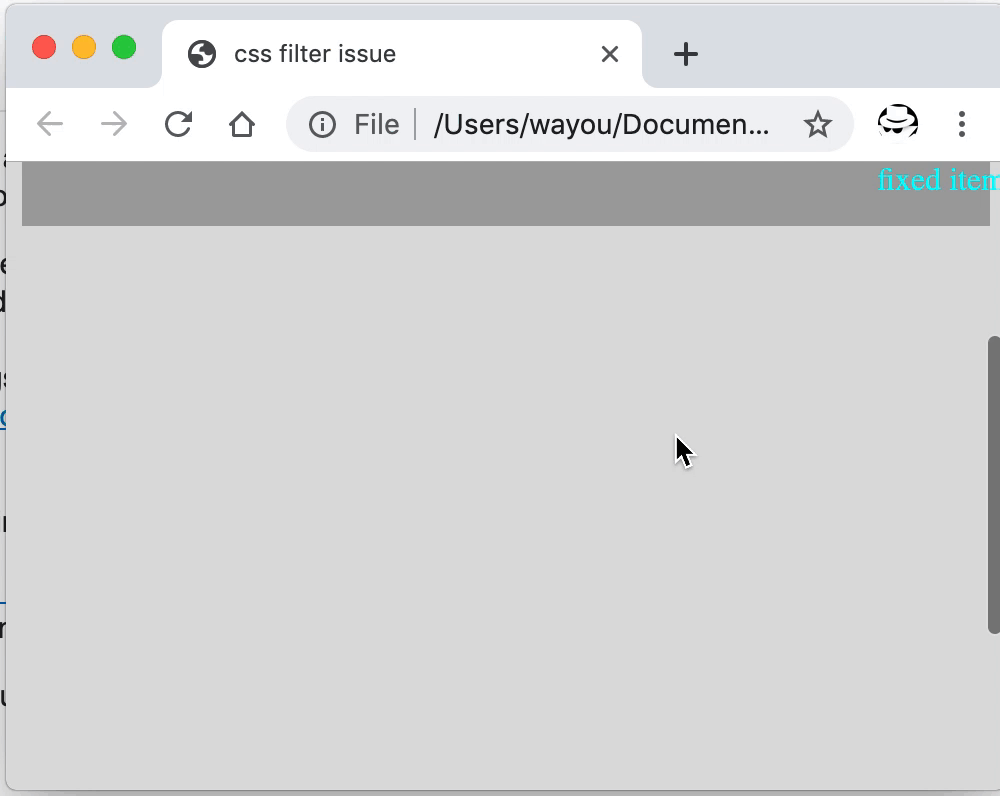Reload the css filter issue page

(179, 124)
